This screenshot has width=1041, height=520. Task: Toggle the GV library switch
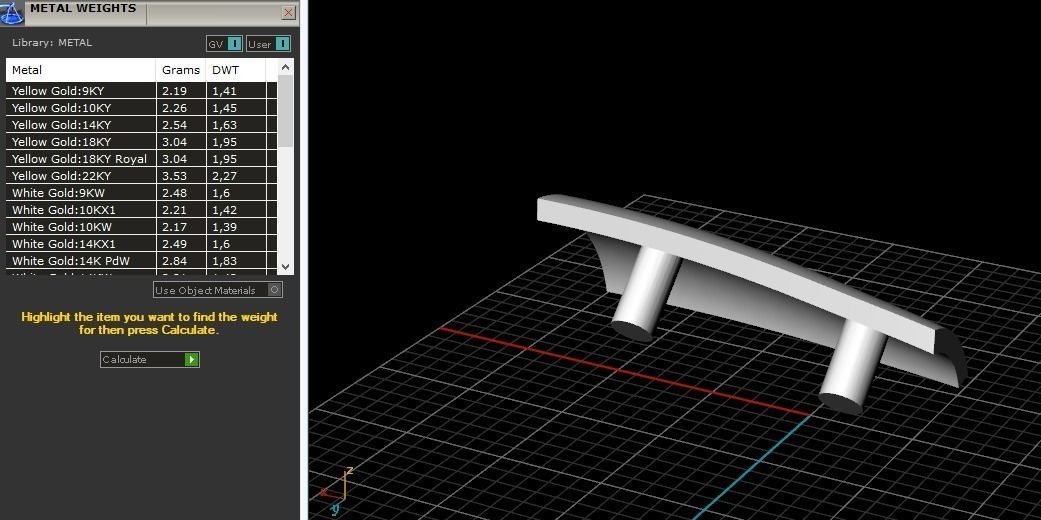tap(224, 44)
